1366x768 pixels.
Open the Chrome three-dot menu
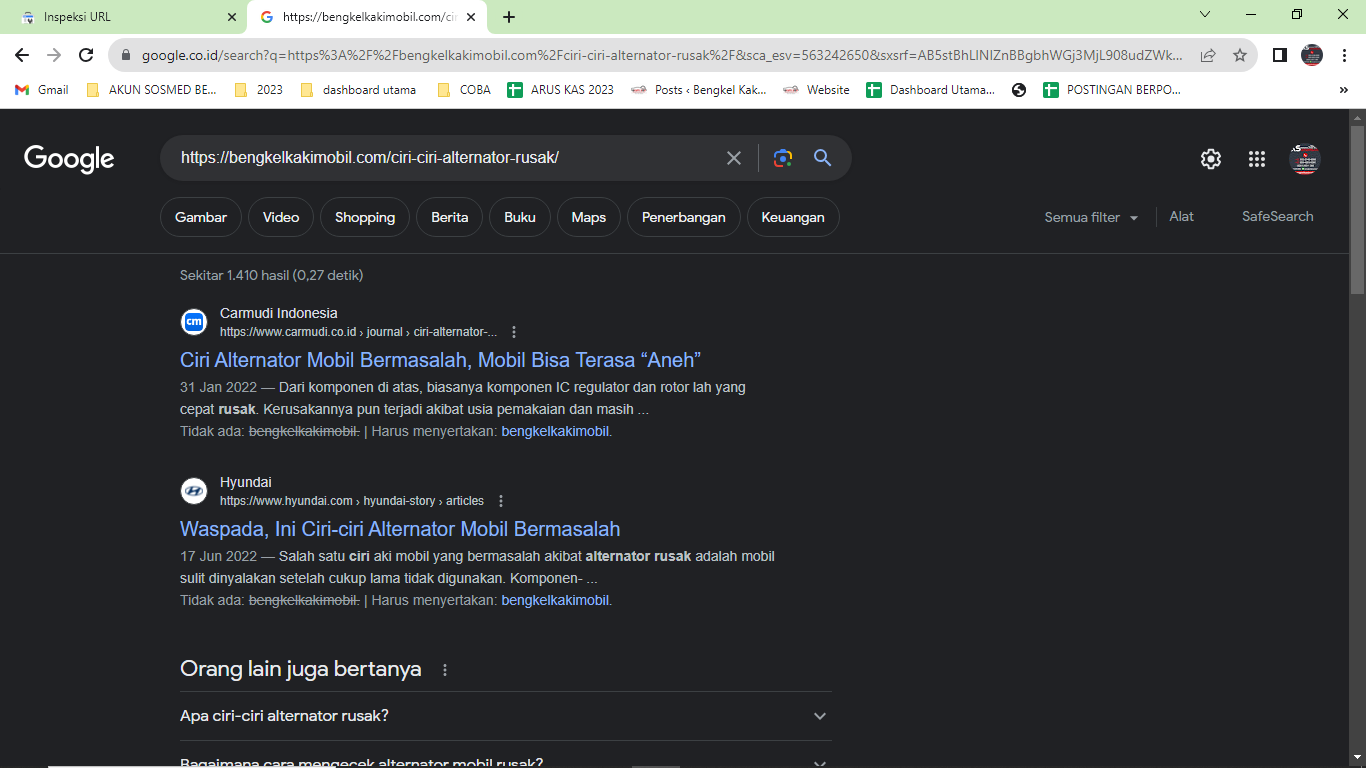tap(1345, 55)
